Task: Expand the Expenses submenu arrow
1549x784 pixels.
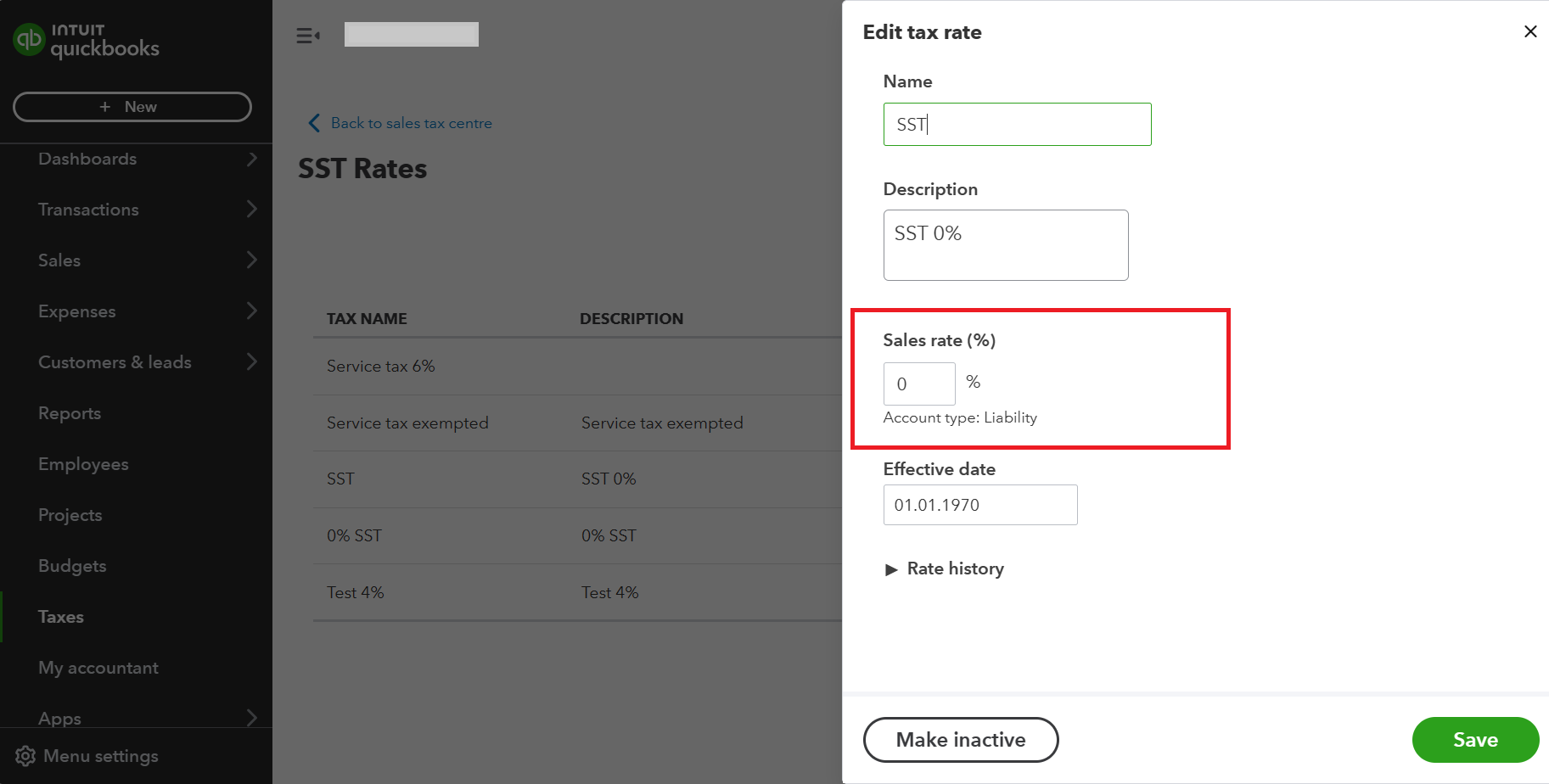Action: (251, 311)
